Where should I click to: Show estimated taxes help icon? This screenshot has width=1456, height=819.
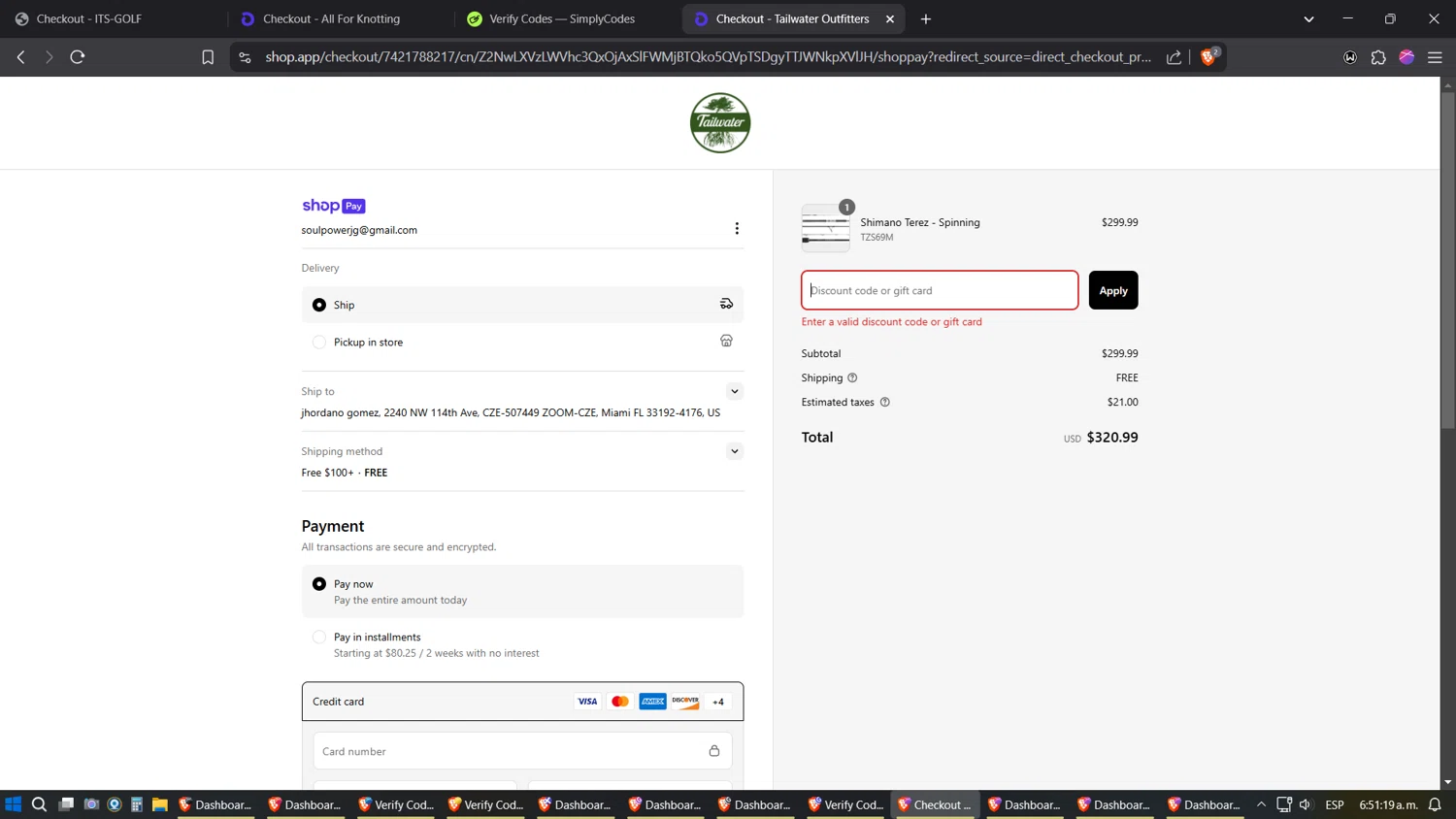884,402
